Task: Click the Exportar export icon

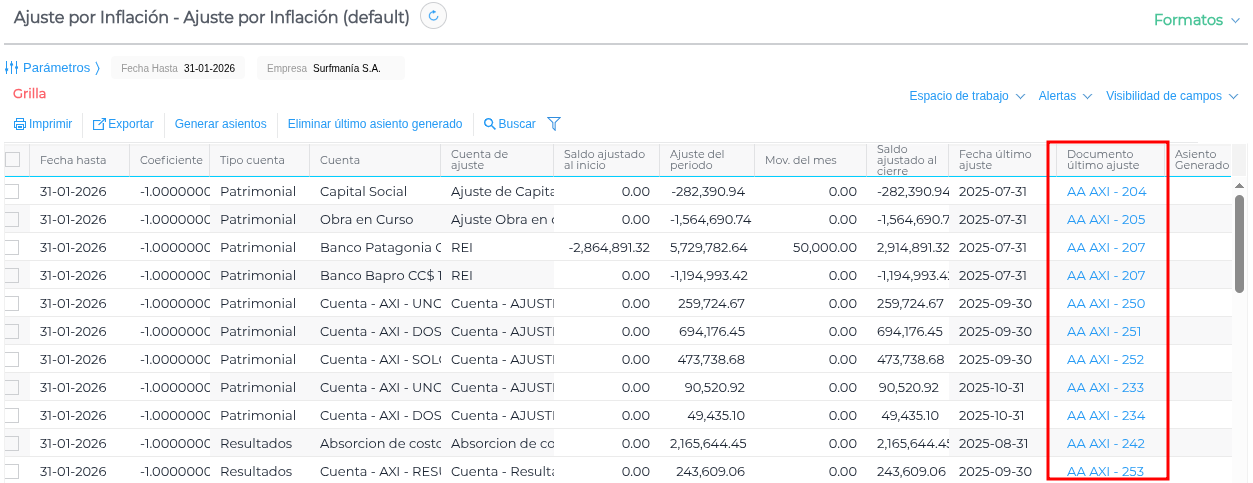Action: click(x=99, y=125)
